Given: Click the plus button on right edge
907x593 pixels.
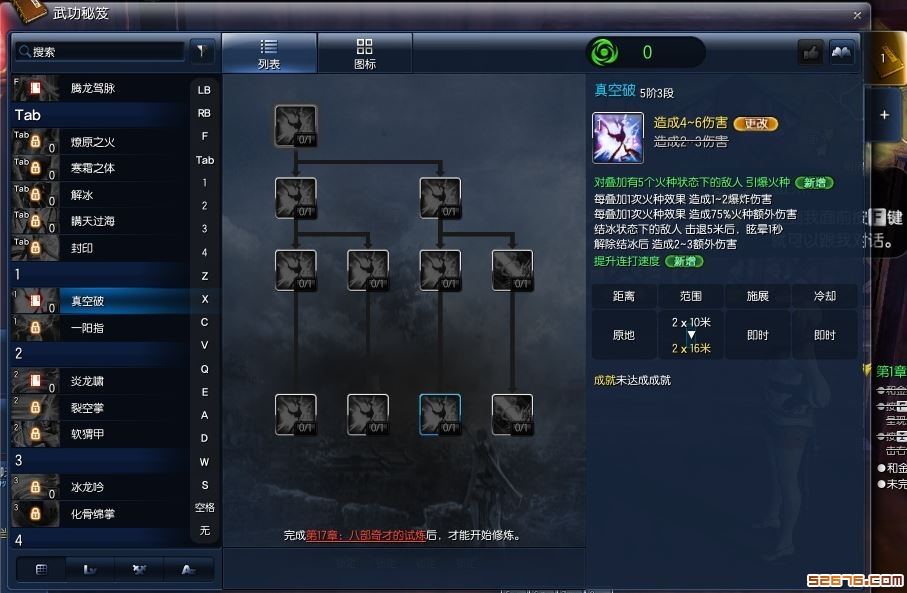Looking at the screenshot, I should [884, 115].
